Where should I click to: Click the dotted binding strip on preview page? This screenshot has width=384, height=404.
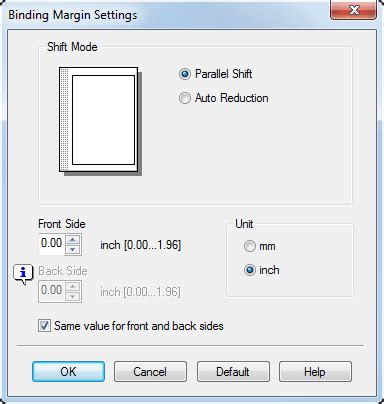click(64, 119)
